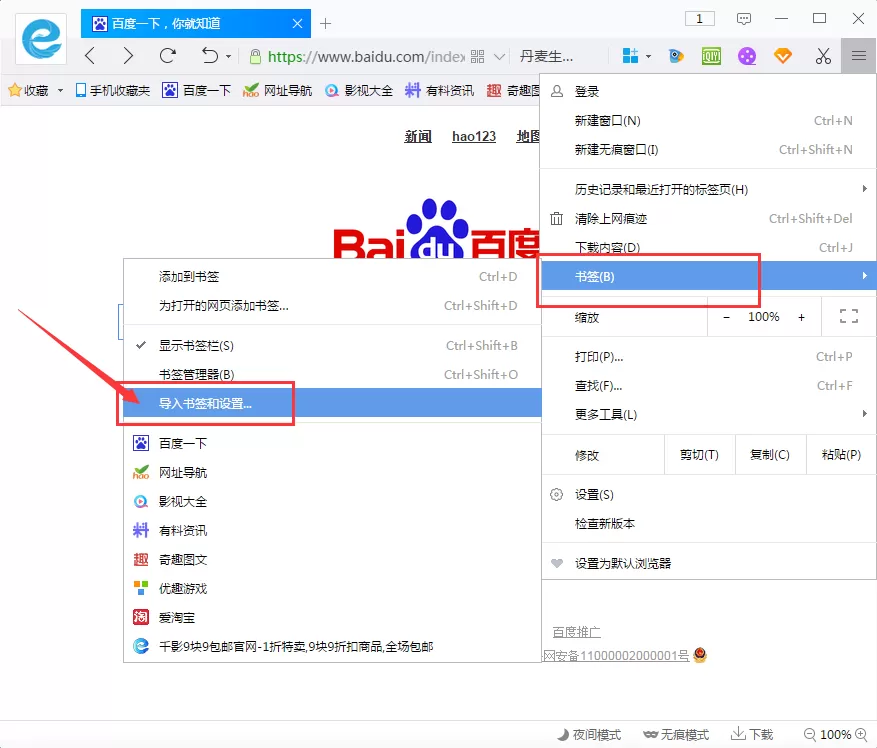Toggle 无痕模式 in status bar
Viewport: 877px width, 748px height.
tap(676, 735)
